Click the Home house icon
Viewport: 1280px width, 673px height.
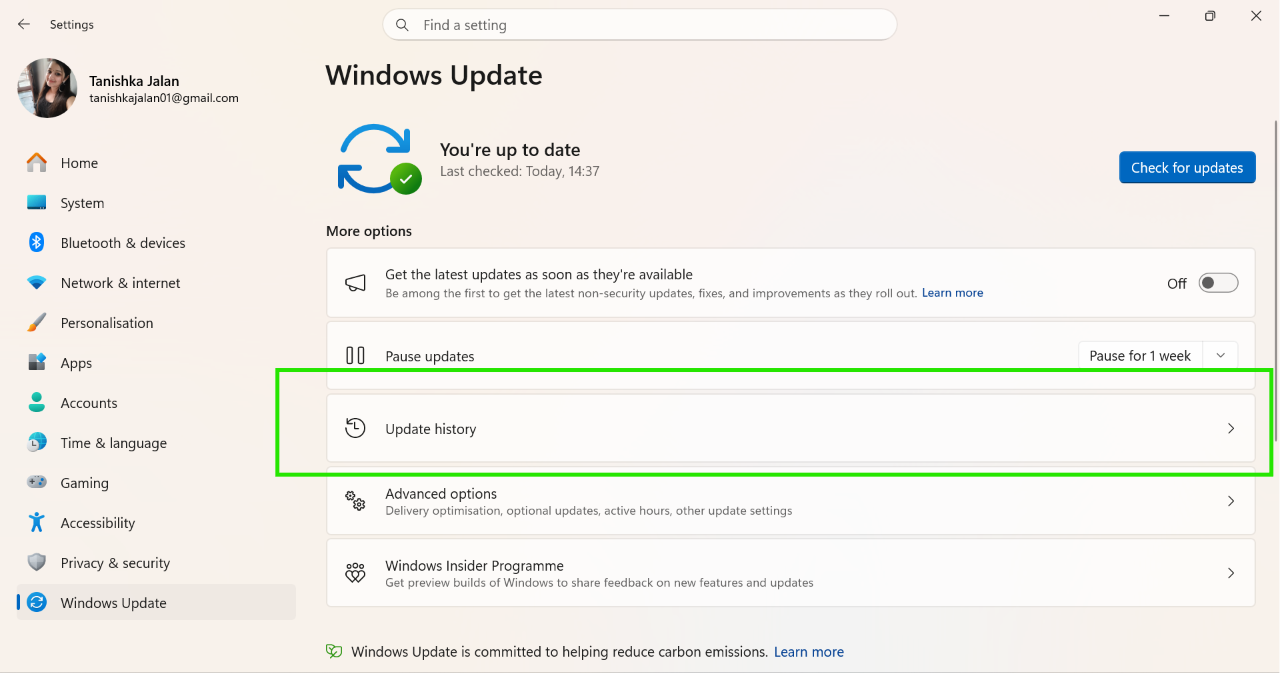click(37, 163)
